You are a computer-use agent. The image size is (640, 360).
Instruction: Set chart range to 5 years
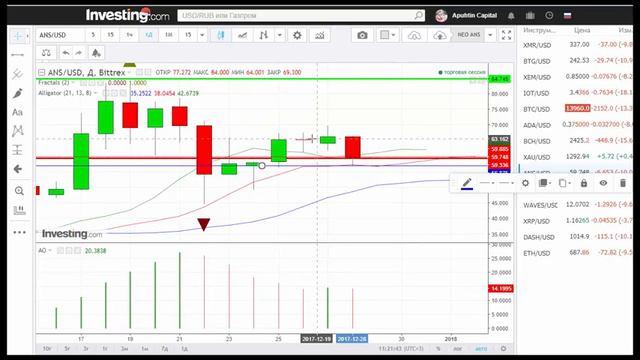pyautogui.click(x=67, y=349)
